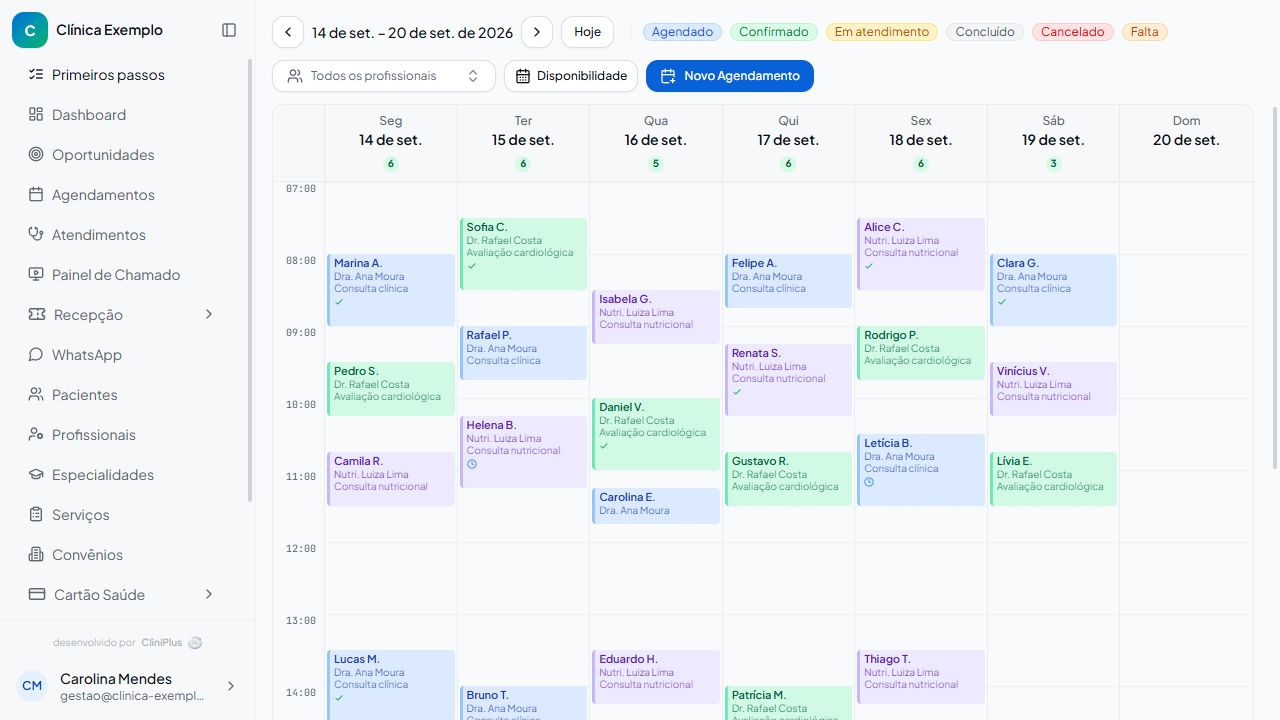The width and height of the screenshot is (1280, 720).
Task: Click the Serviços clipboard icon
Action: tap(36, 514)
